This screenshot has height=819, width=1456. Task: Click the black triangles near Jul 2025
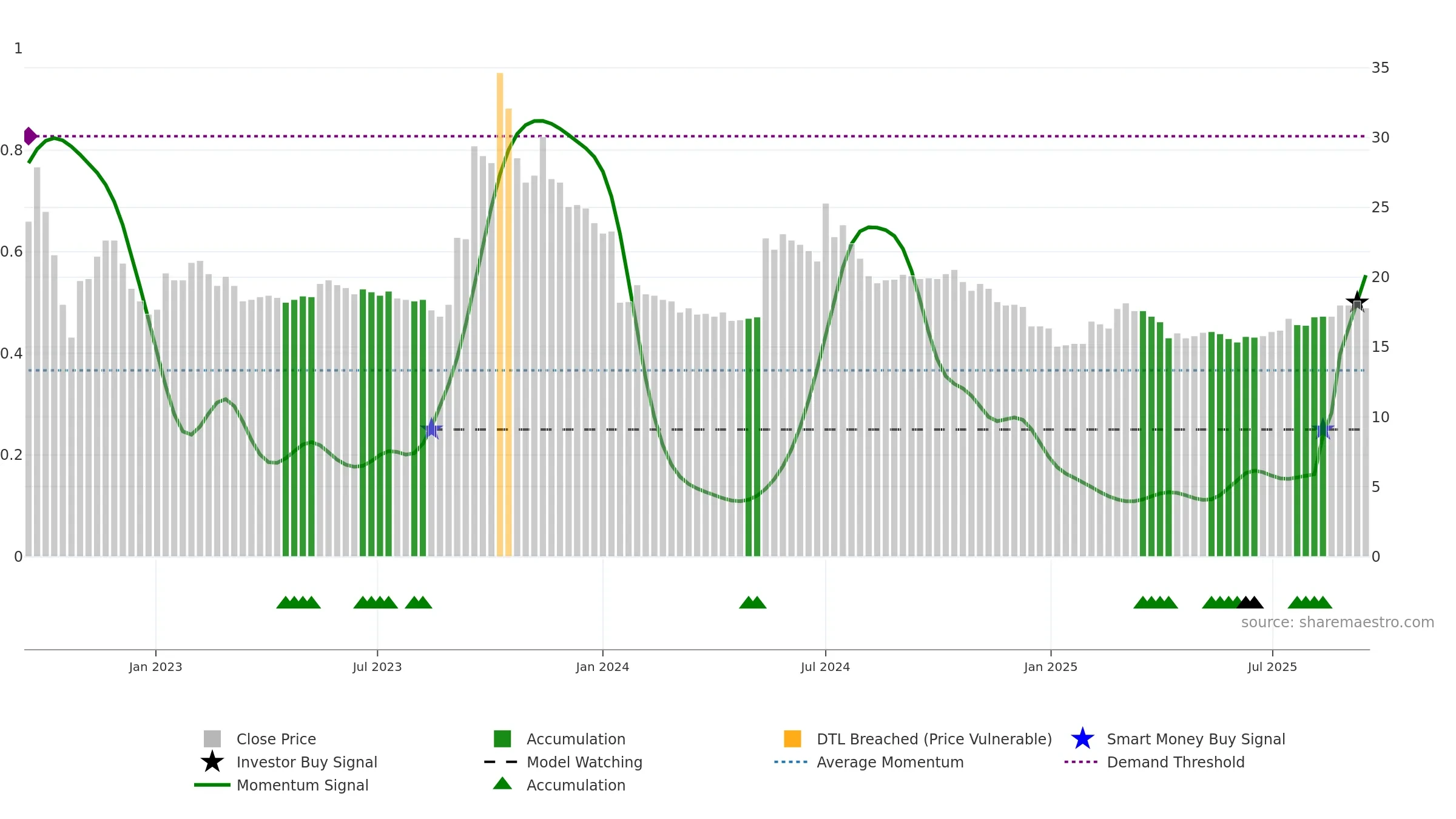tap(1250, 602)
